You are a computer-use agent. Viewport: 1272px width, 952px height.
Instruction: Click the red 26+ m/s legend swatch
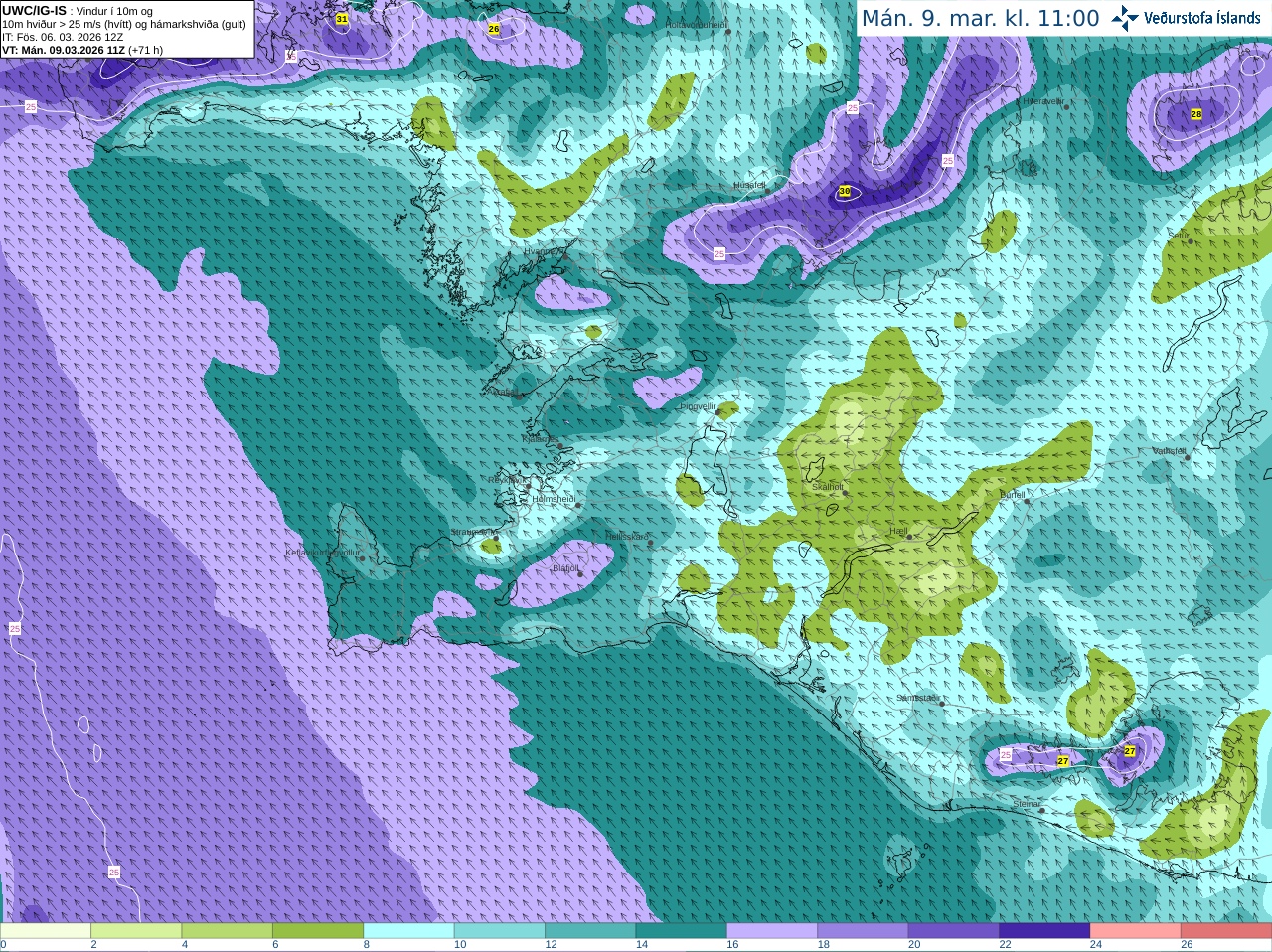1226,931
